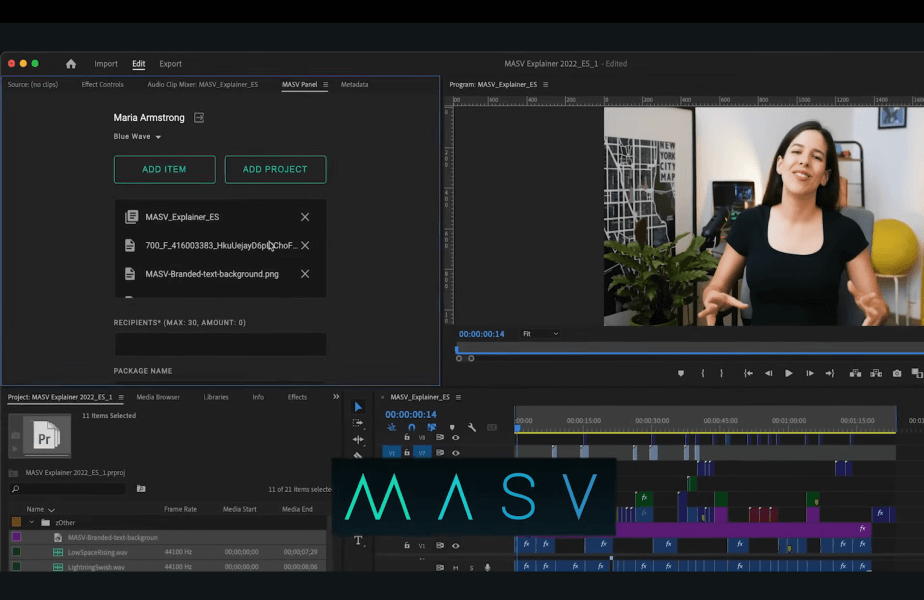924x600 pixels.
Task: Show more panel tabs with double chevron
Action: coord(336,397)
